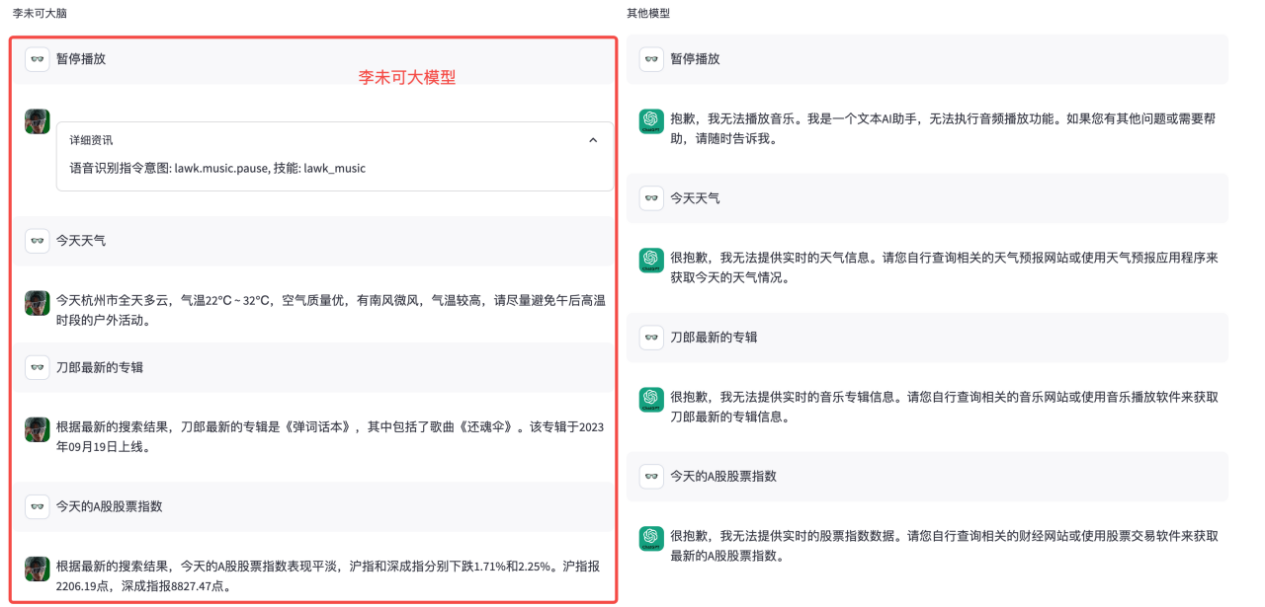The width and height of the screenshot is (1265, 607).
Task: Click the ChatGPT icon beside the 无法提供实时的天气信息 reply
Action: pyautogui.click(x=651, y=260)
